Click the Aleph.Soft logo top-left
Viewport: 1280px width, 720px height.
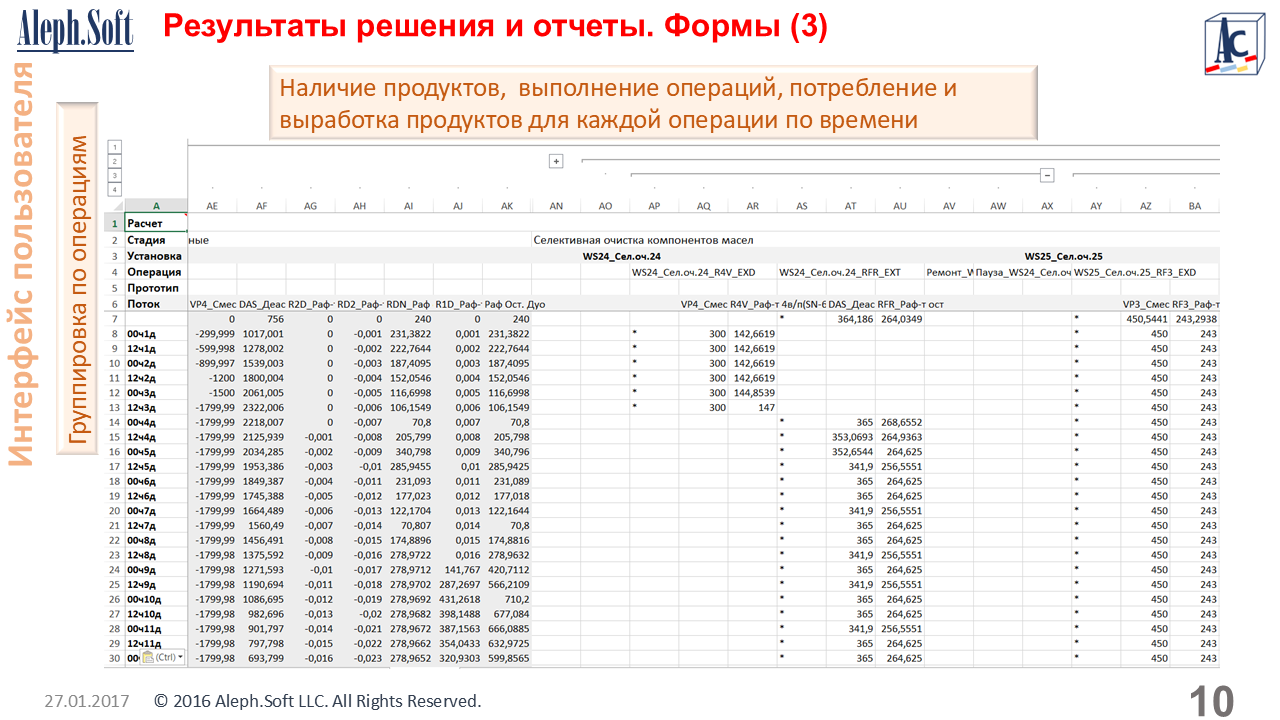(75, 30)
